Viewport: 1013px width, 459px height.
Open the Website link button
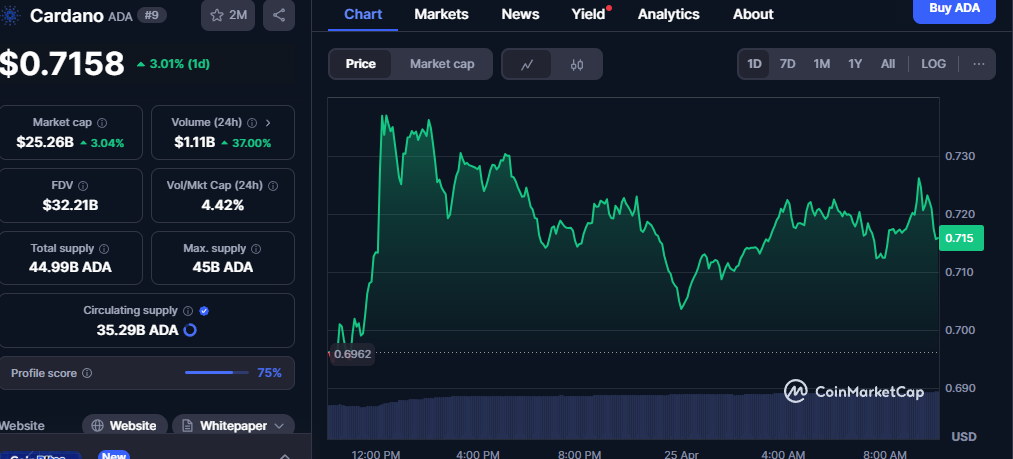pos(125,425)
